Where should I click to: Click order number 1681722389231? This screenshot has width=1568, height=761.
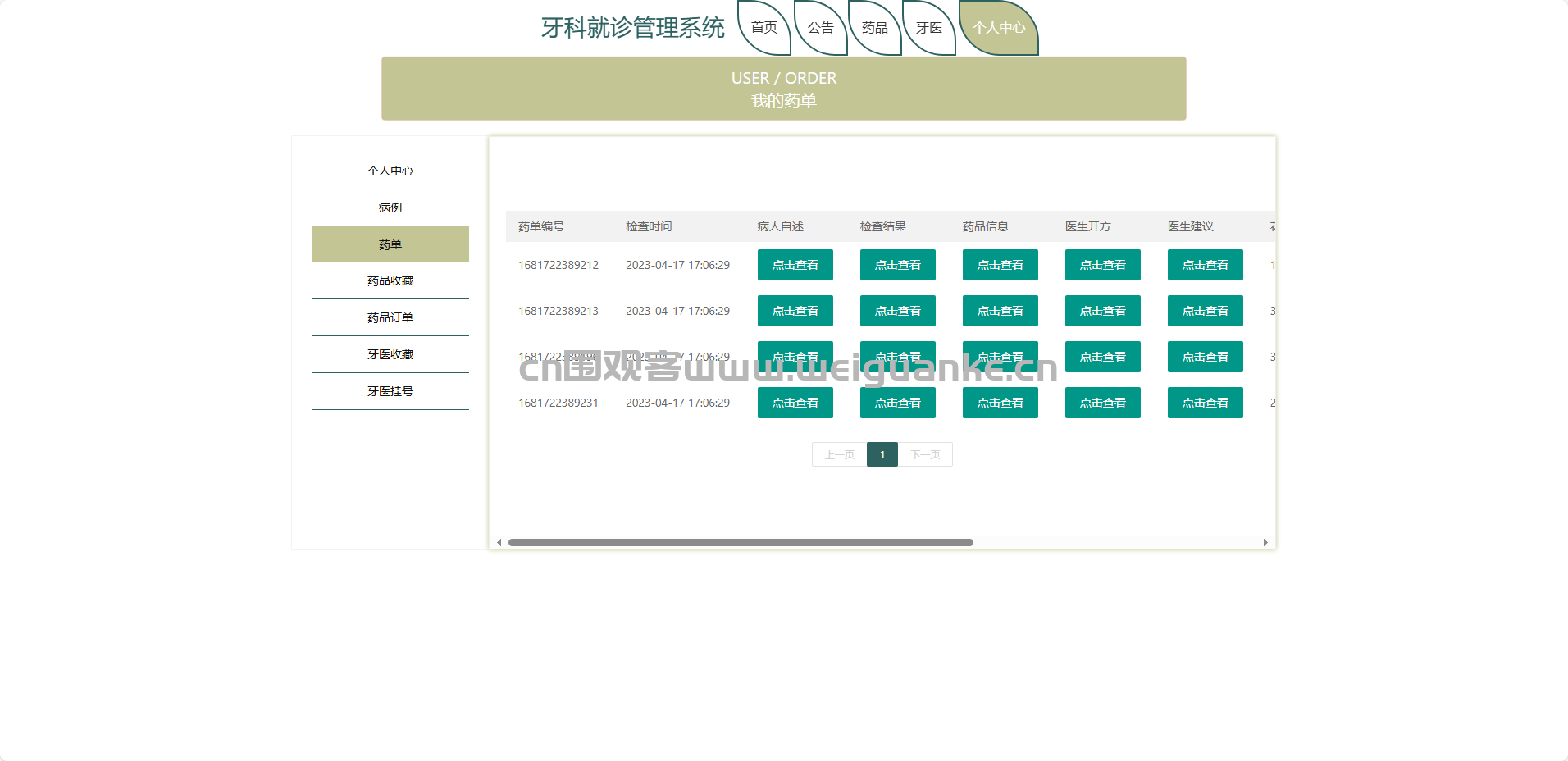click(x=558, y=403)
